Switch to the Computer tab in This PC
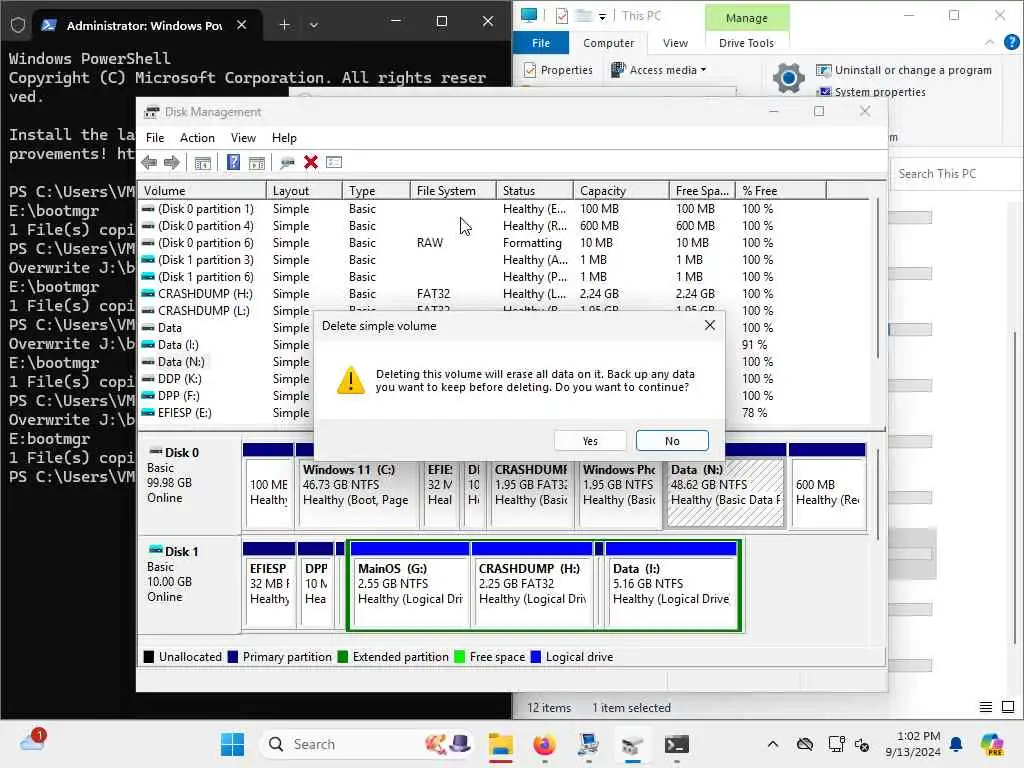Screen dimensions: 1024x768 pos(608,43)
